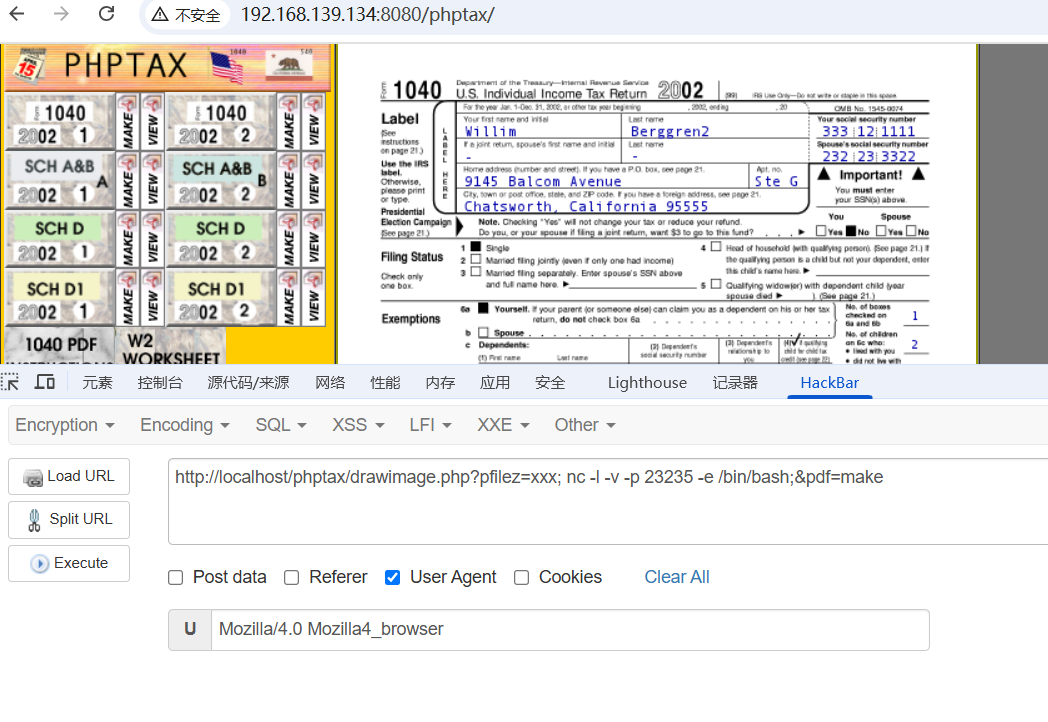Click the User Agent value field

[x=570, y=630]
